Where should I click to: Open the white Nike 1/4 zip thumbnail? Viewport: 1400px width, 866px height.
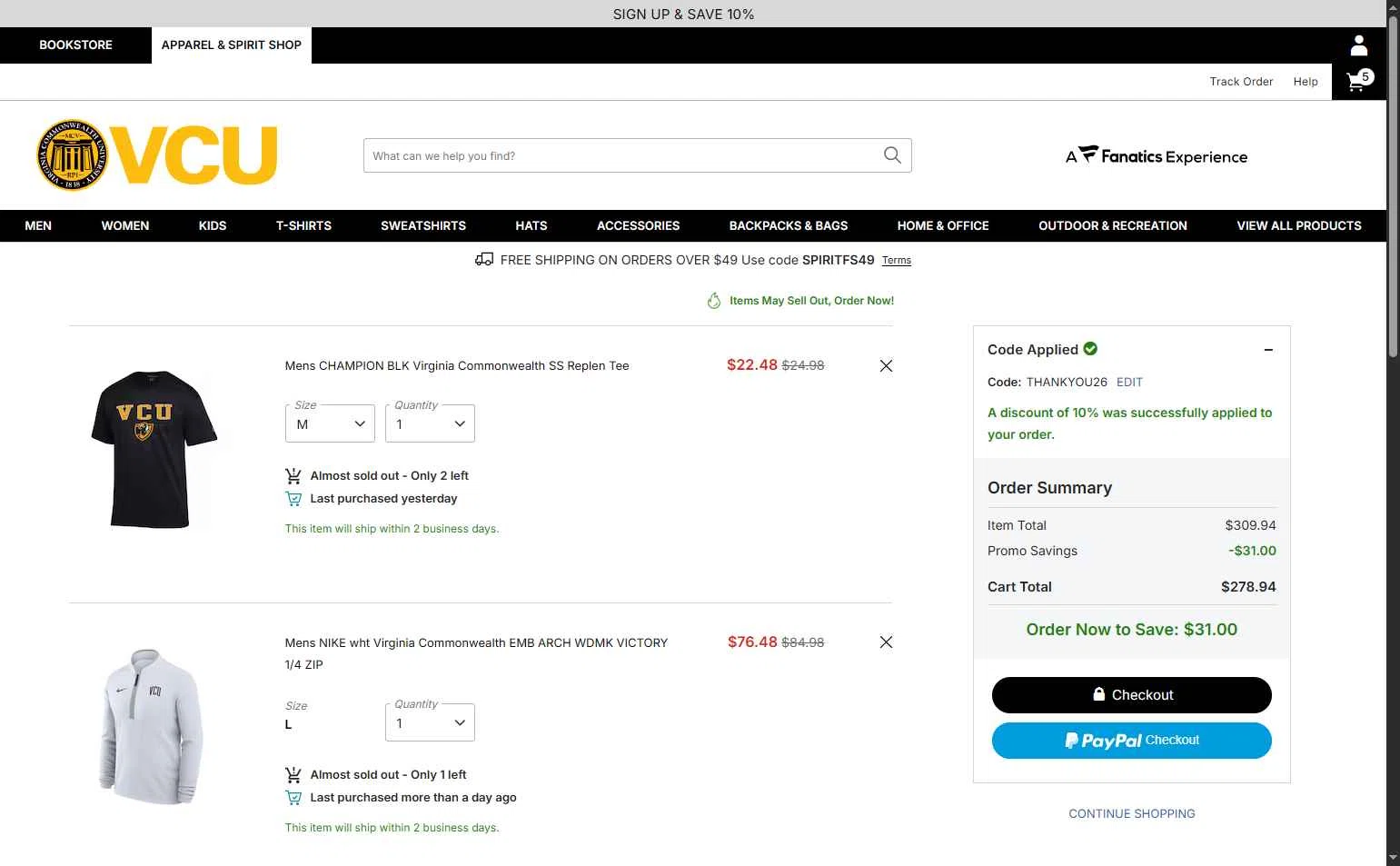[x=151, y=727]
